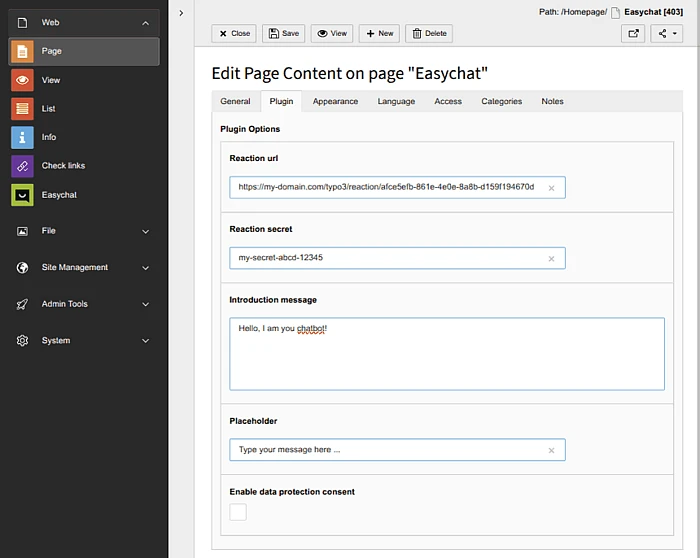Screen dimensions: 700x558
Task: Click the Web document icon
Action: [22, 22]
